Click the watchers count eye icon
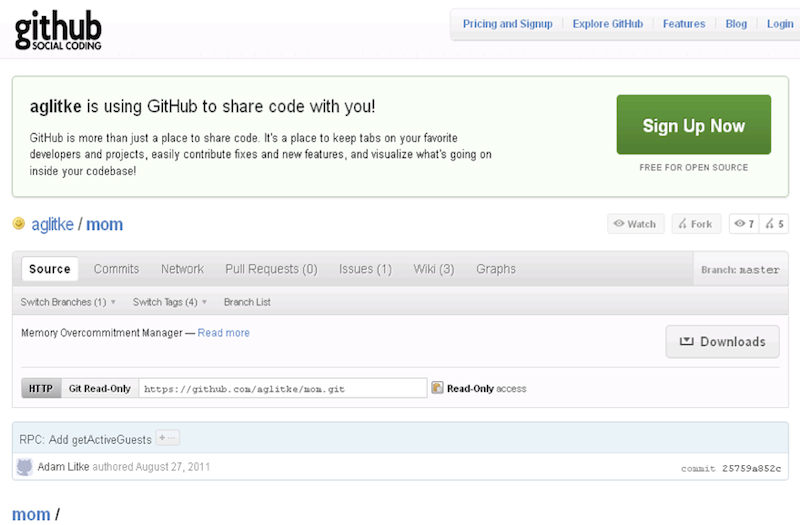 tap(740, 224)
